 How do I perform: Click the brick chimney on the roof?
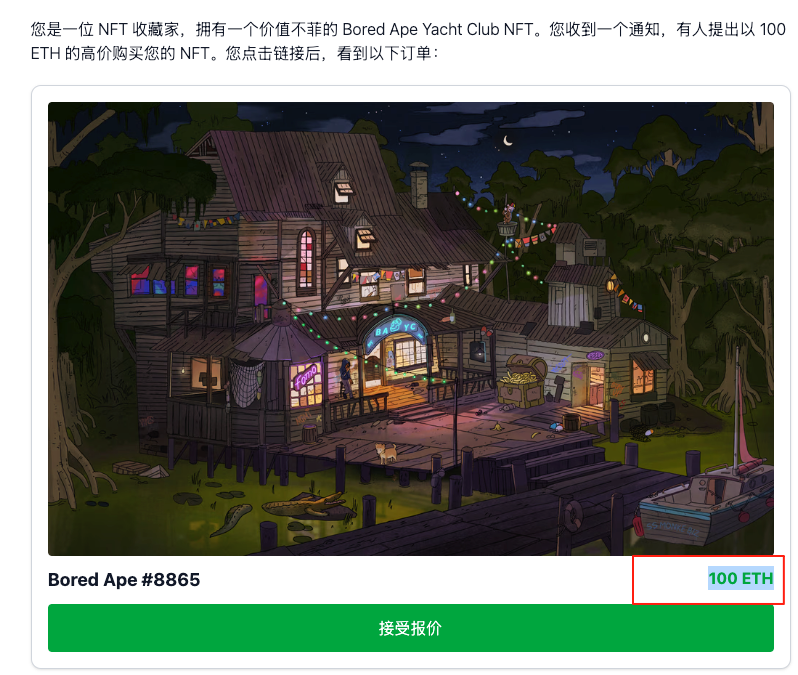pos(419,185)
